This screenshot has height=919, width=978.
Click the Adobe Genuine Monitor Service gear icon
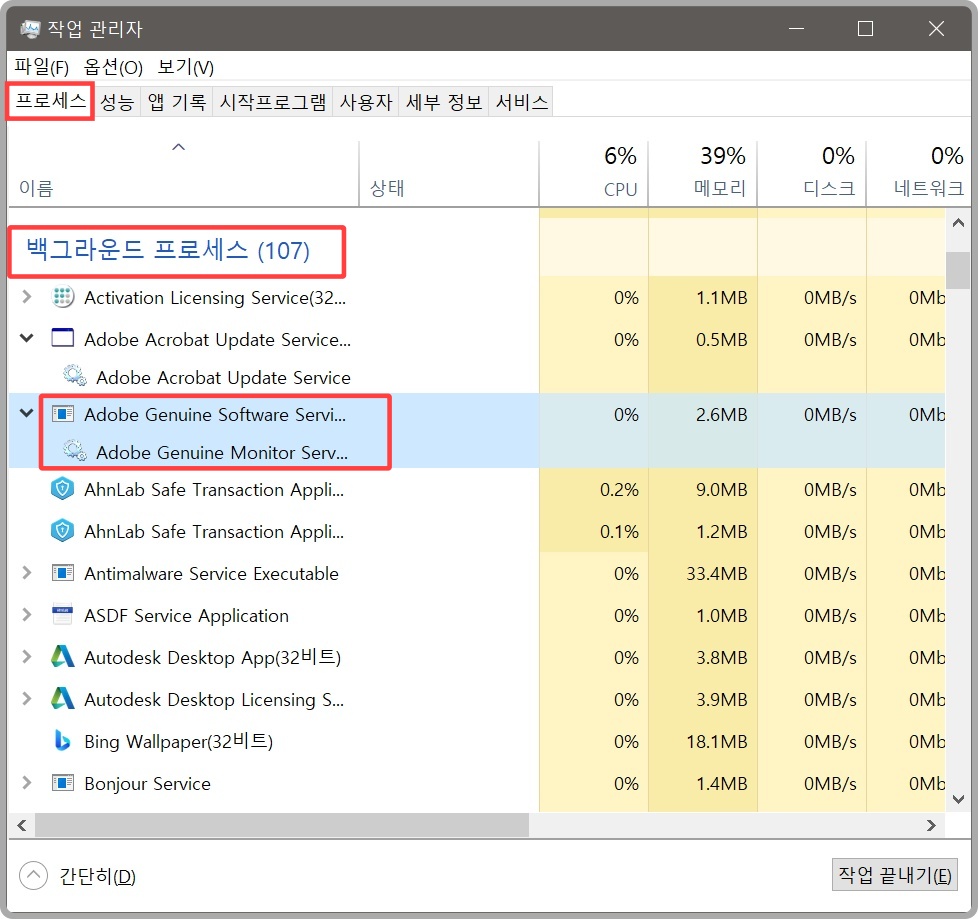(x=75, y=451)
